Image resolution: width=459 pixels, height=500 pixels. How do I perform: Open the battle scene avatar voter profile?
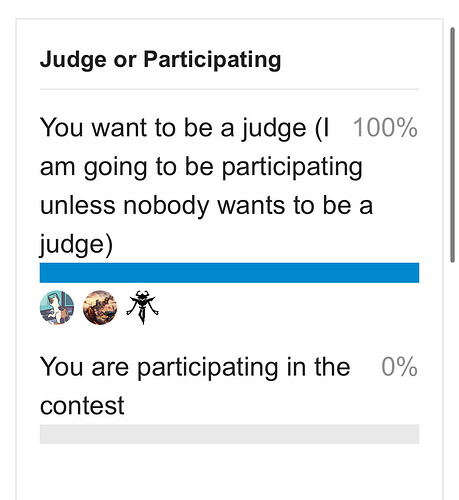100,307
